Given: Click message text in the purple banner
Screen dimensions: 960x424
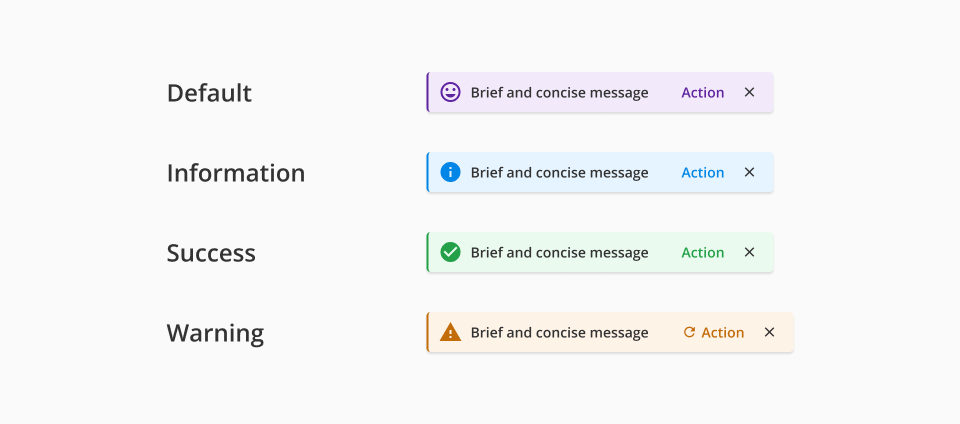Looking at the screenshot, I should (559, 92).
